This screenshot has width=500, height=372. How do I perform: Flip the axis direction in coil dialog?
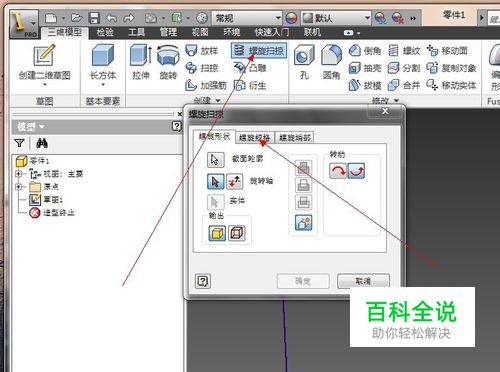234,182
